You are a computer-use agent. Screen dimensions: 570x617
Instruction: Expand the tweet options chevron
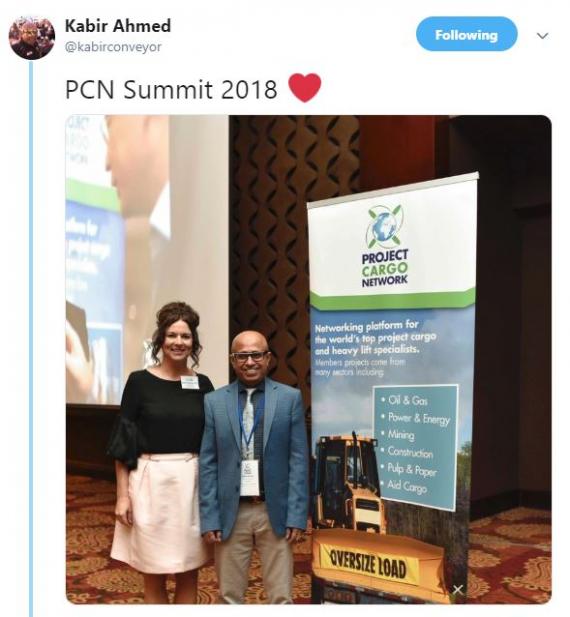(x=542, y=36)
